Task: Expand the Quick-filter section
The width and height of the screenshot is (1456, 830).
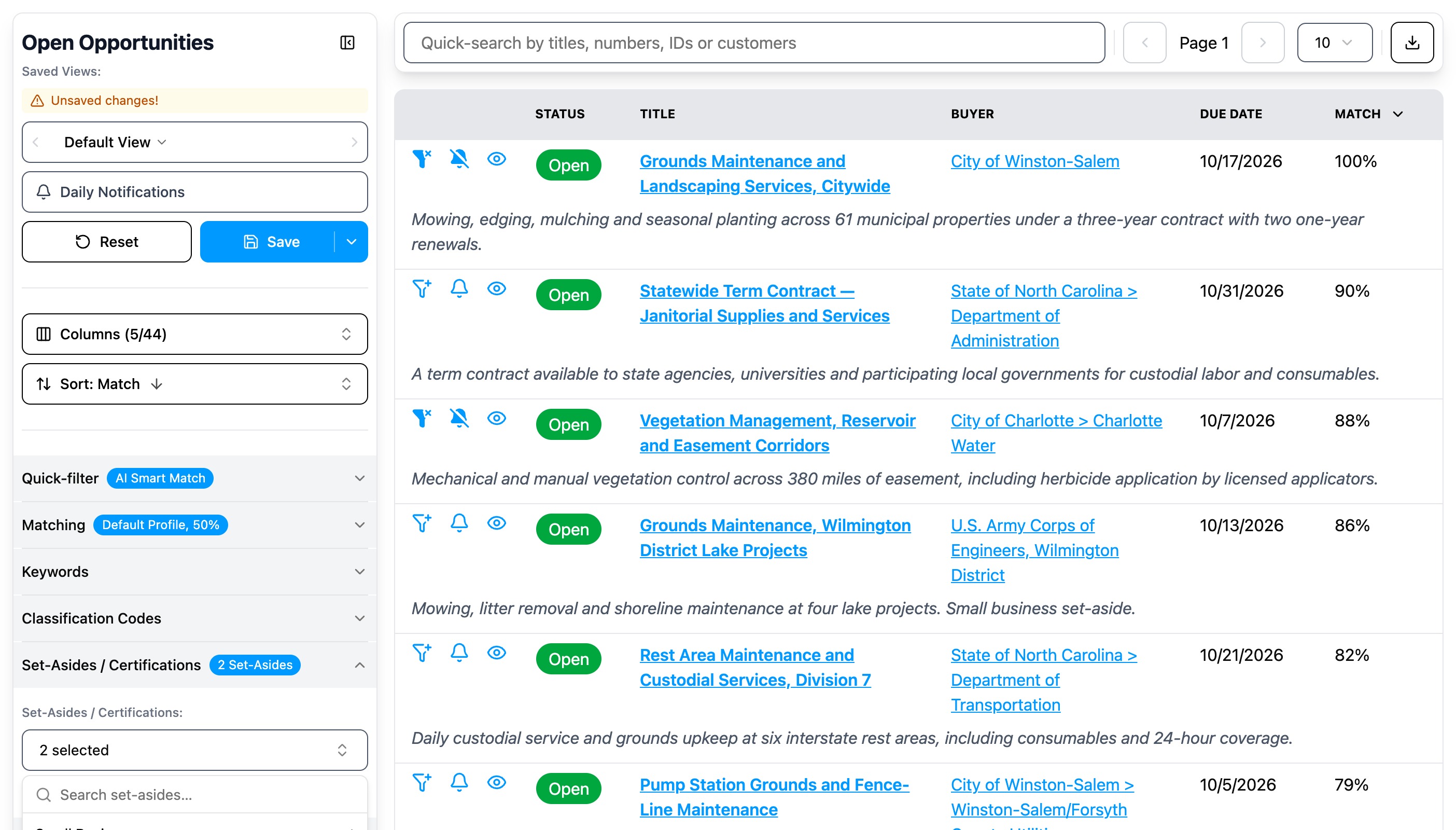Action: click(x=195, y=478)
